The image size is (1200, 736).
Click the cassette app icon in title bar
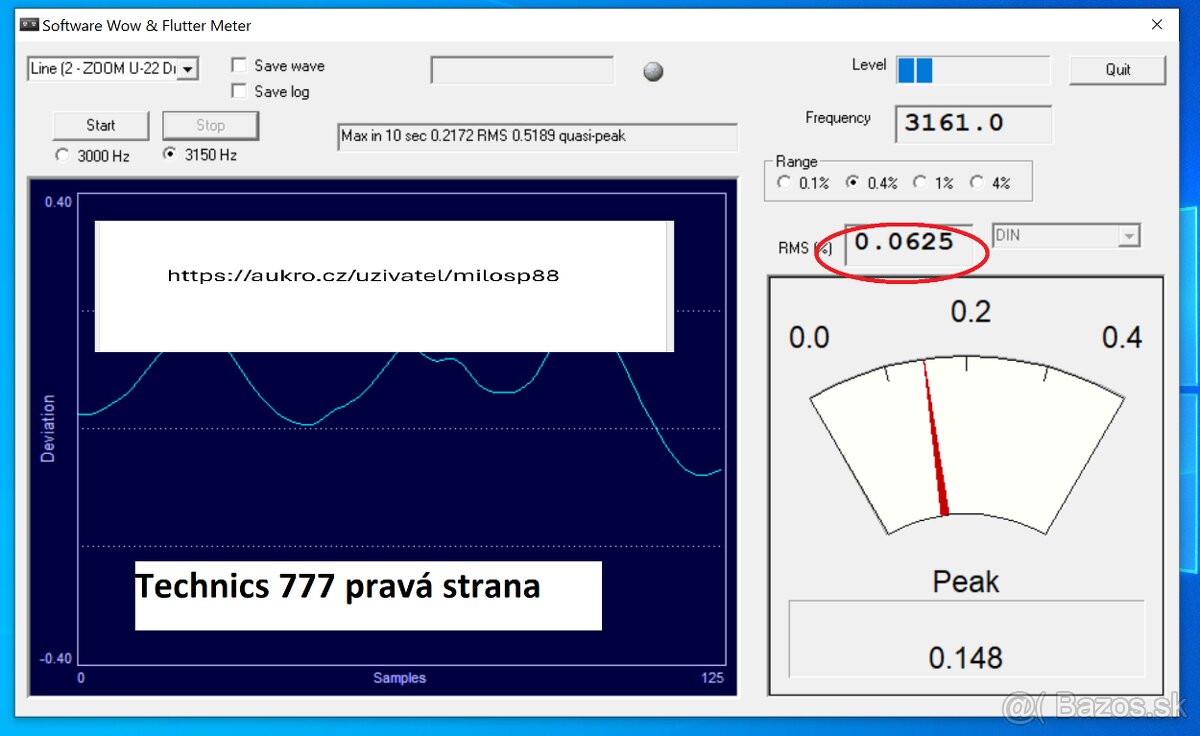29,25
